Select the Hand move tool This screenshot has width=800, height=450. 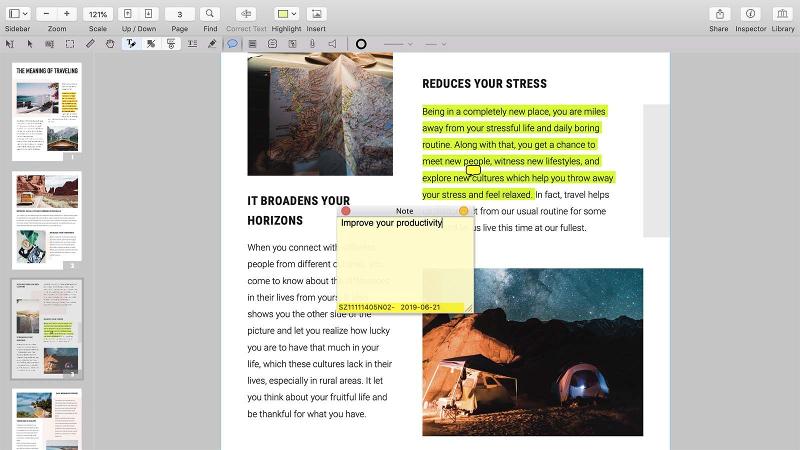click(110, 44)
